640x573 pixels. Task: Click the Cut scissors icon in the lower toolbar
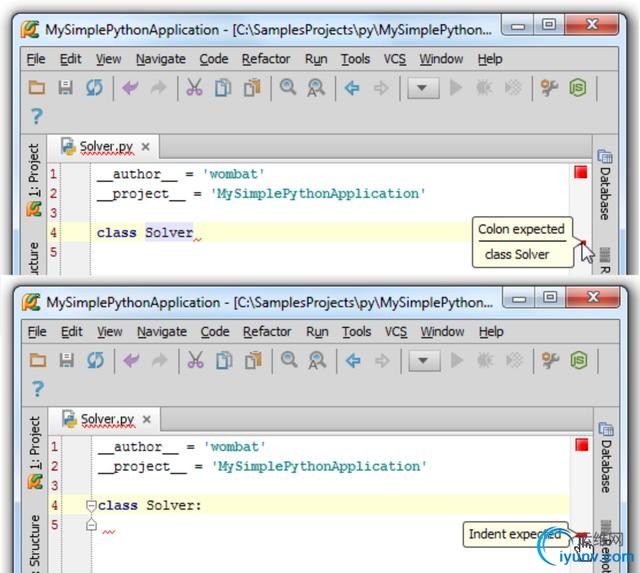[196, 360]
